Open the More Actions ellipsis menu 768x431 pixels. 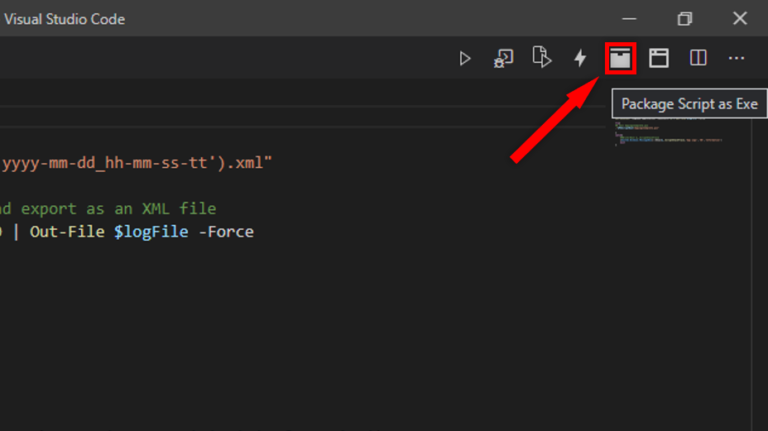tap(736, 58)
